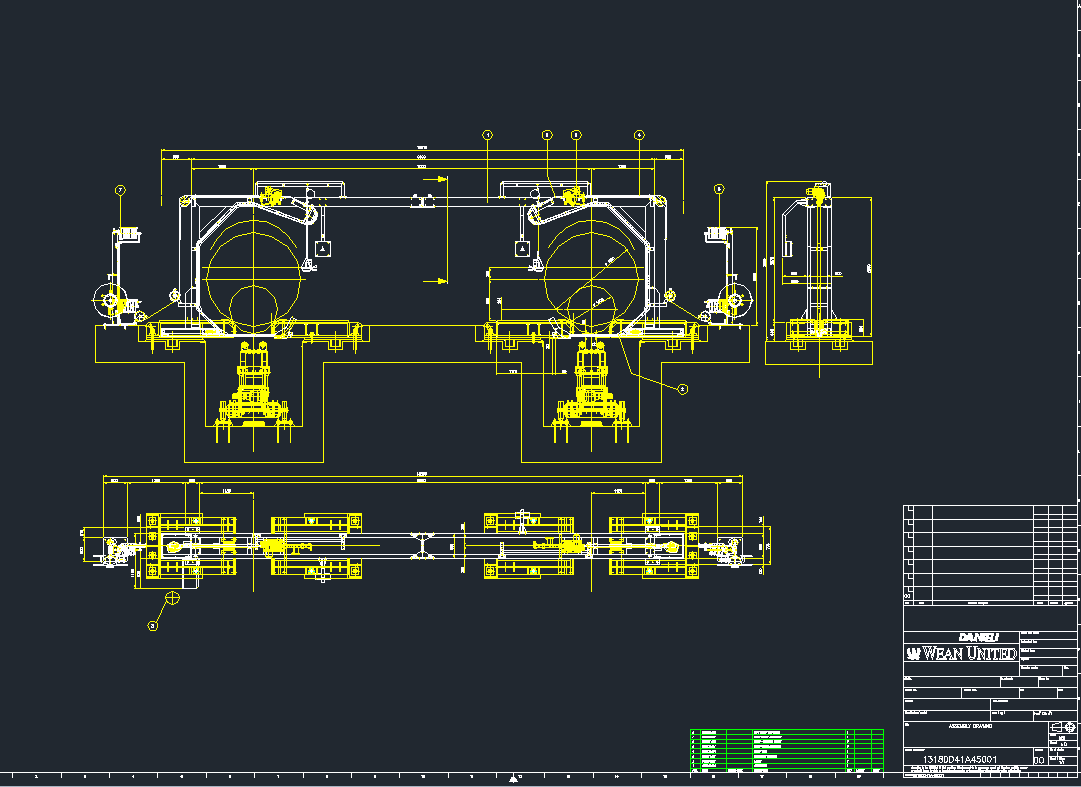Click the DANIELI logo in the title block

979,637
